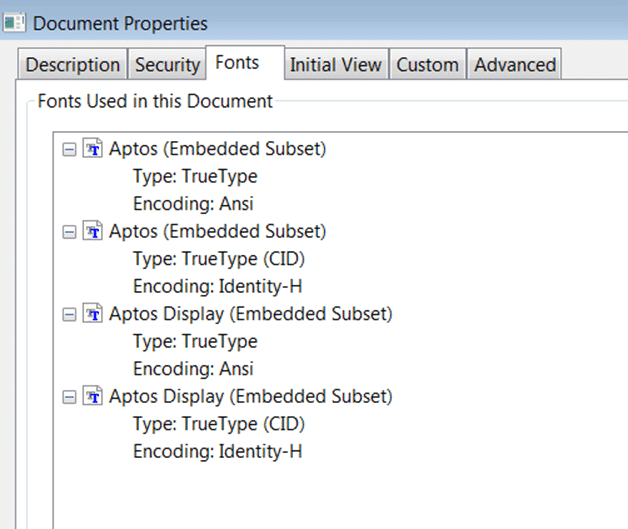Screen dimensions: 628x529
Task: Switch to the Advanced tab
Action: point(515,64)
